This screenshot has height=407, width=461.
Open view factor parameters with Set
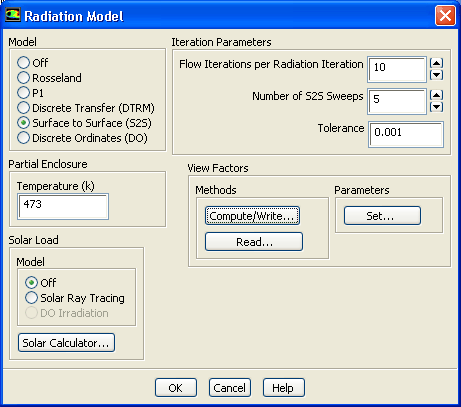(x=382, y=216)
